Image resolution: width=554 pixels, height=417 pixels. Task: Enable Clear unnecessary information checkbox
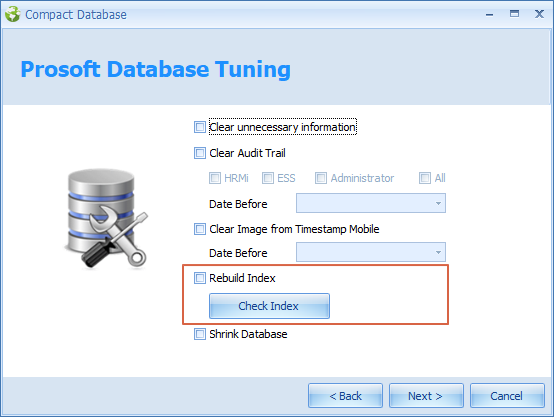tap(200, 127)
